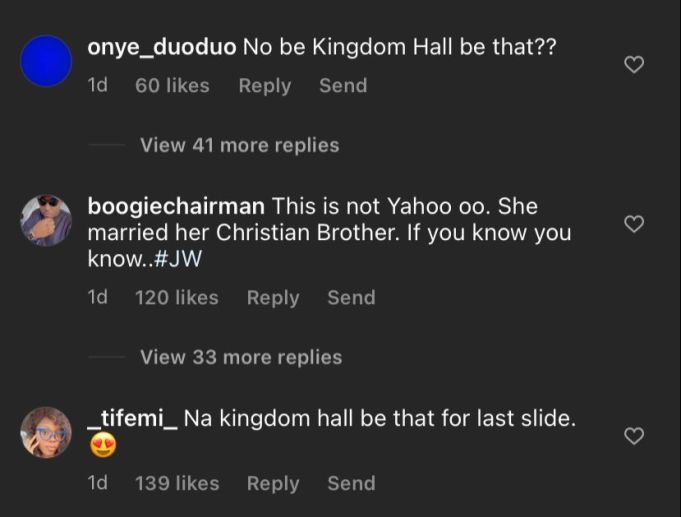Tap the heart on _tifemi_'s comment
Screen dimensions: 681x517
pyautogui.click(x=633, y=436)
